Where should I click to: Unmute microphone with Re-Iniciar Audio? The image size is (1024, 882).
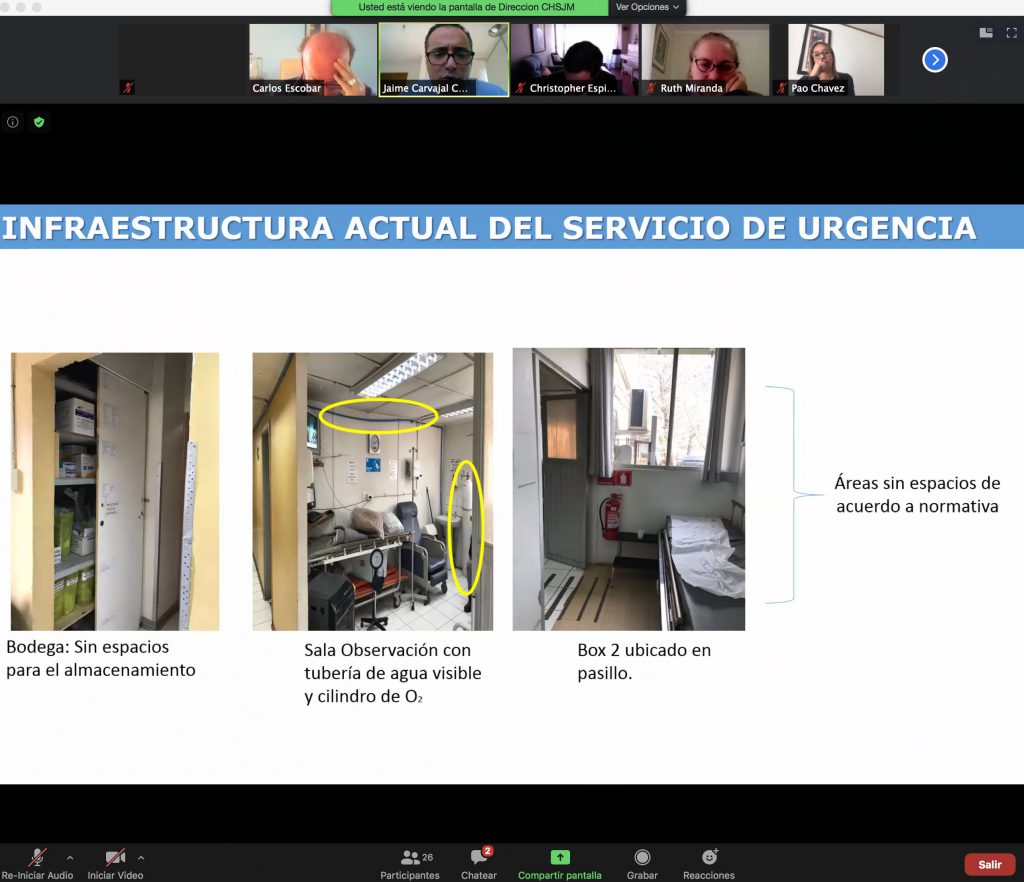[x=38, y=863]
